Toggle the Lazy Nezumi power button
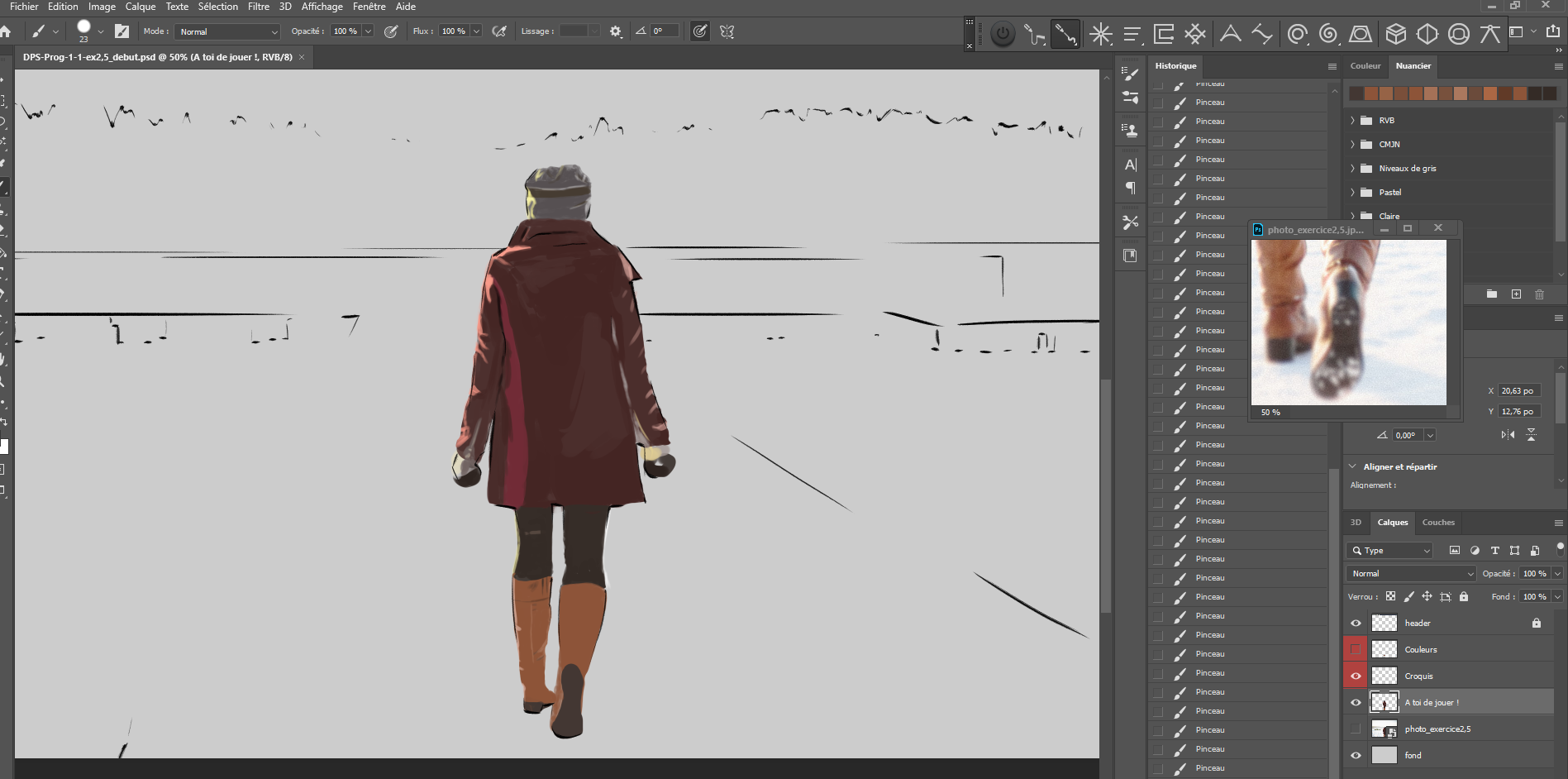This screenshot has width=1568, height=779. click(x=1003, y=34)
